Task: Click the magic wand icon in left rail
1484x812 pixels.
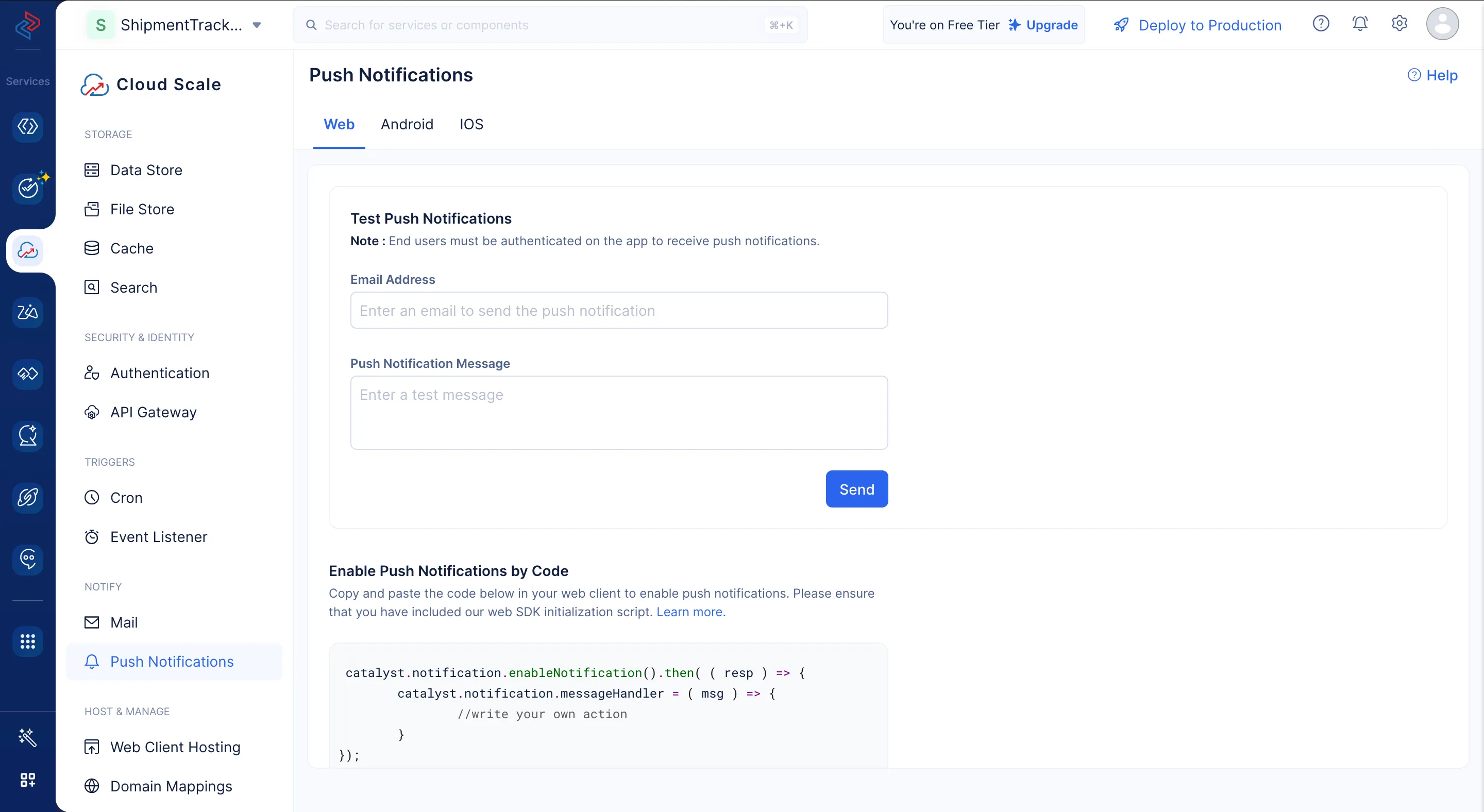Action: click(x=28, y=737)
